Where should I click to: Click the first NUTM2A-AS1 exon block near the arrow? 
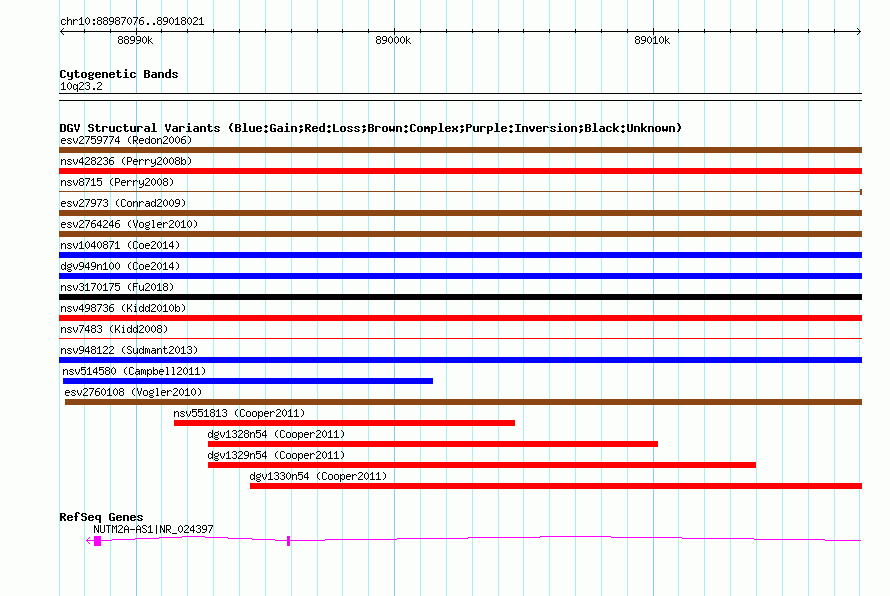click(x=98, y=542)
